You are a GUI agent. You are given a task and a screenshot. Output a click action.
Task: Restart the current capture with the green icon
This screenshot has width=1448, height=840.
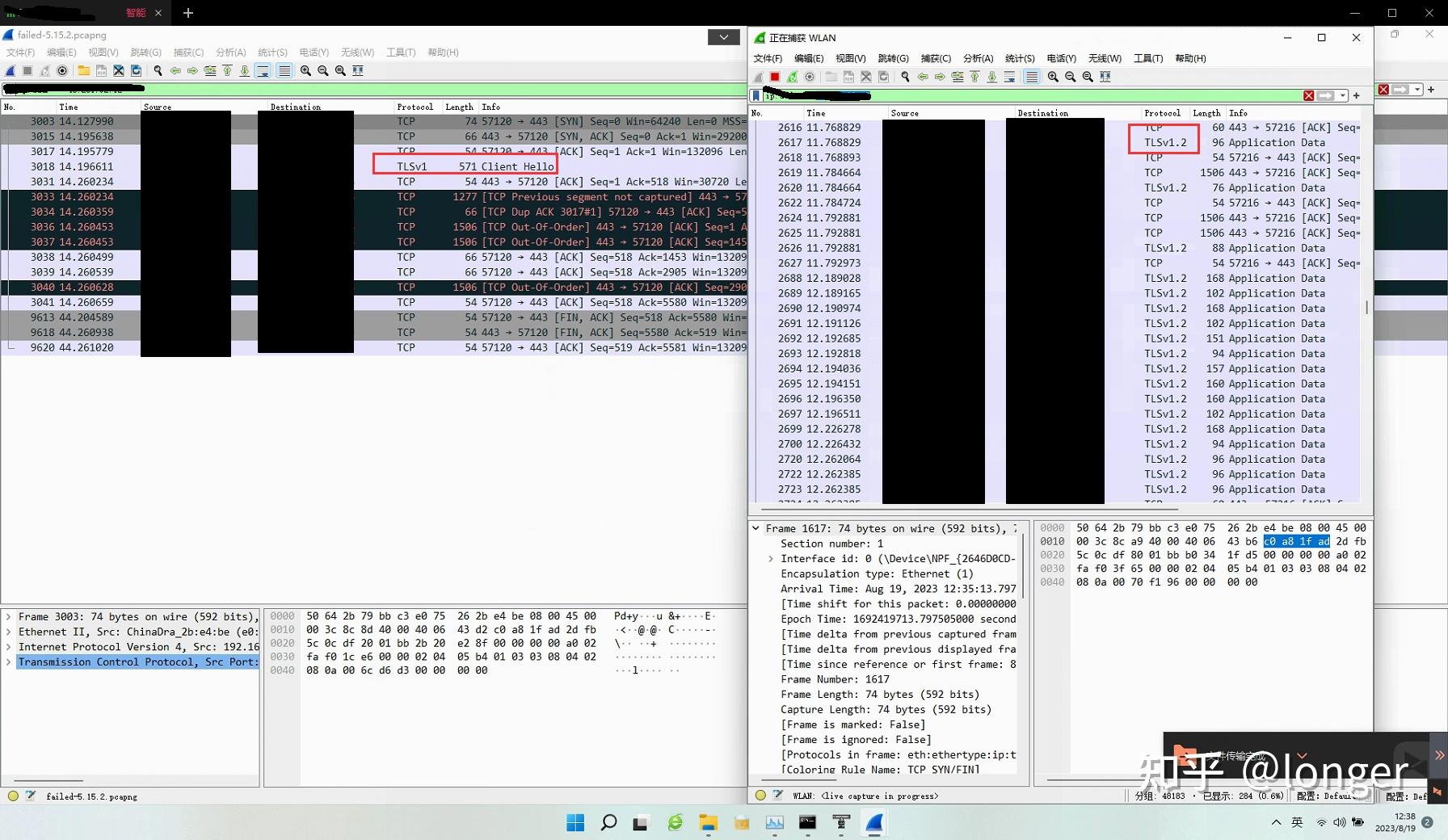tap(793, 77)
